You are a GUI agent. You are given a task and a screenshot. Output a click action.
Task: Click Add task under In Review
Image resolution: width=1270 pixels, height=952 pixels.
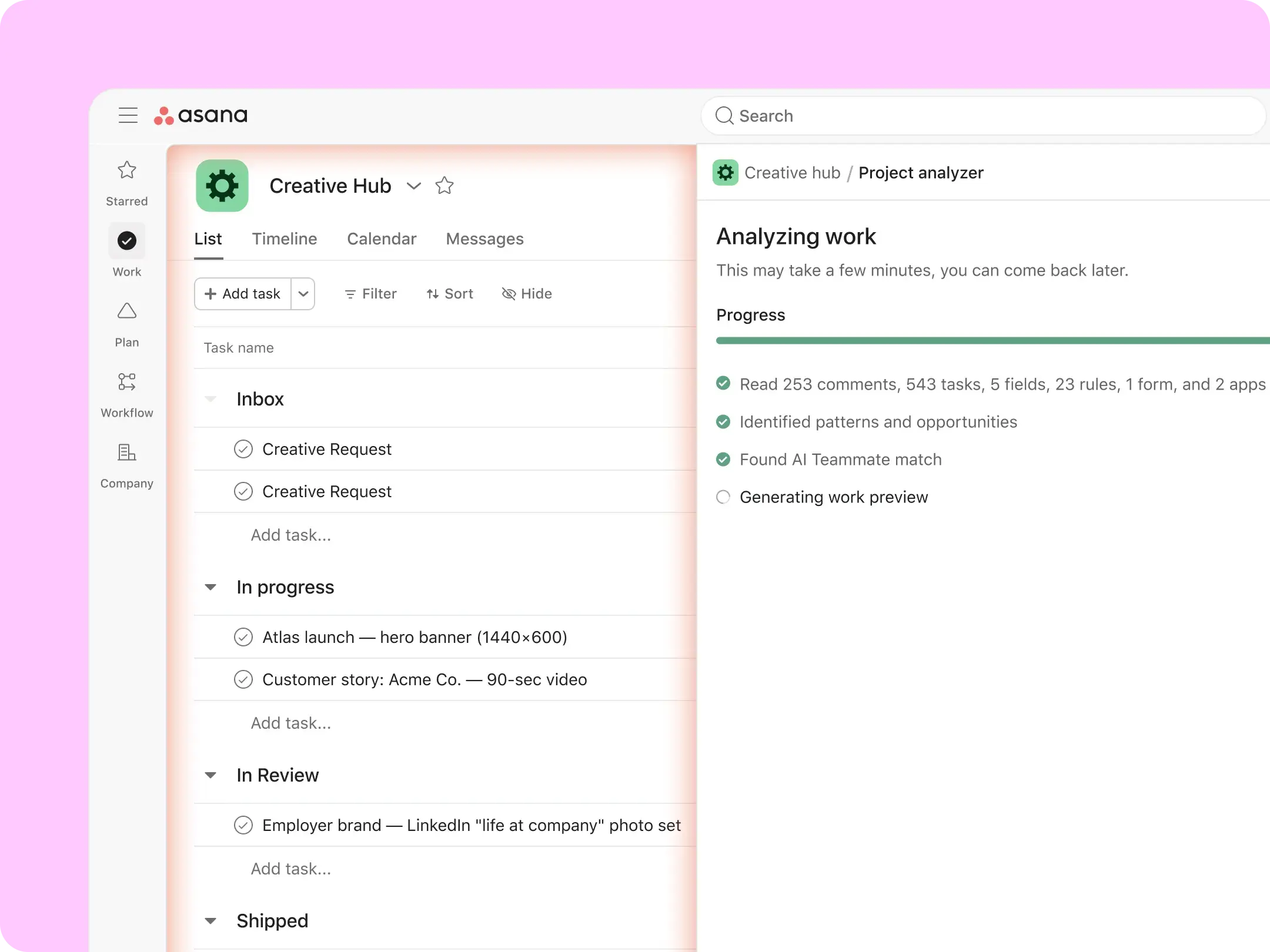point(291,869)
